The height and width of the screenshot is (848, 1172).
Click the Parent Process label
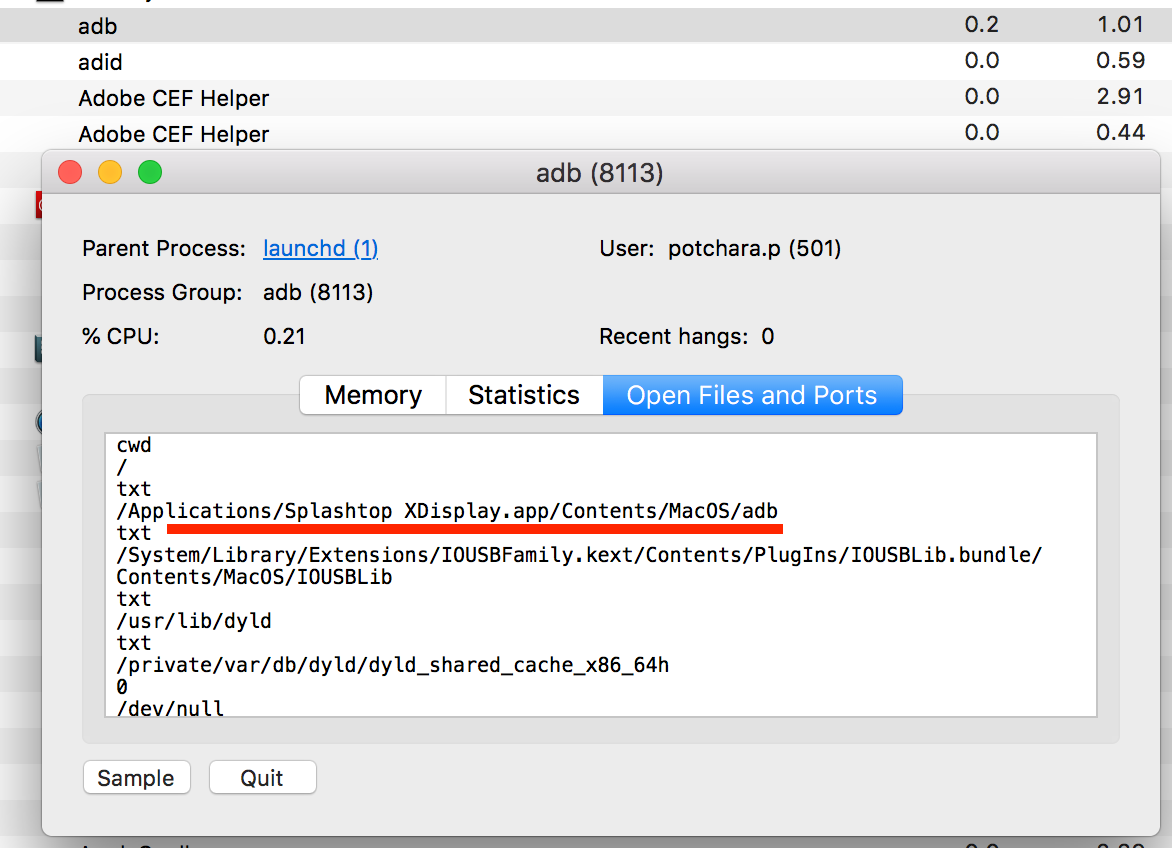coord(162,248)
